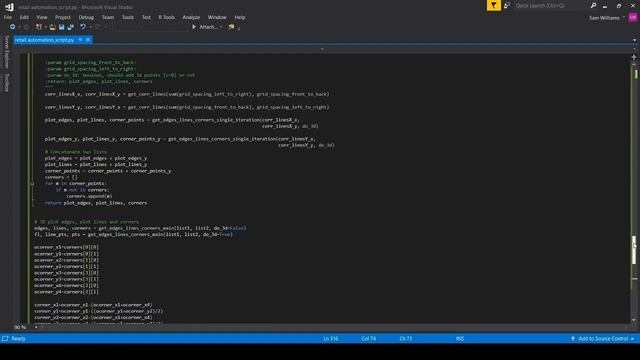This screenshot has width=640, height=360.
Task: Open Navigate Backward history dropdown arrow
Action: (x=19, y=27)
